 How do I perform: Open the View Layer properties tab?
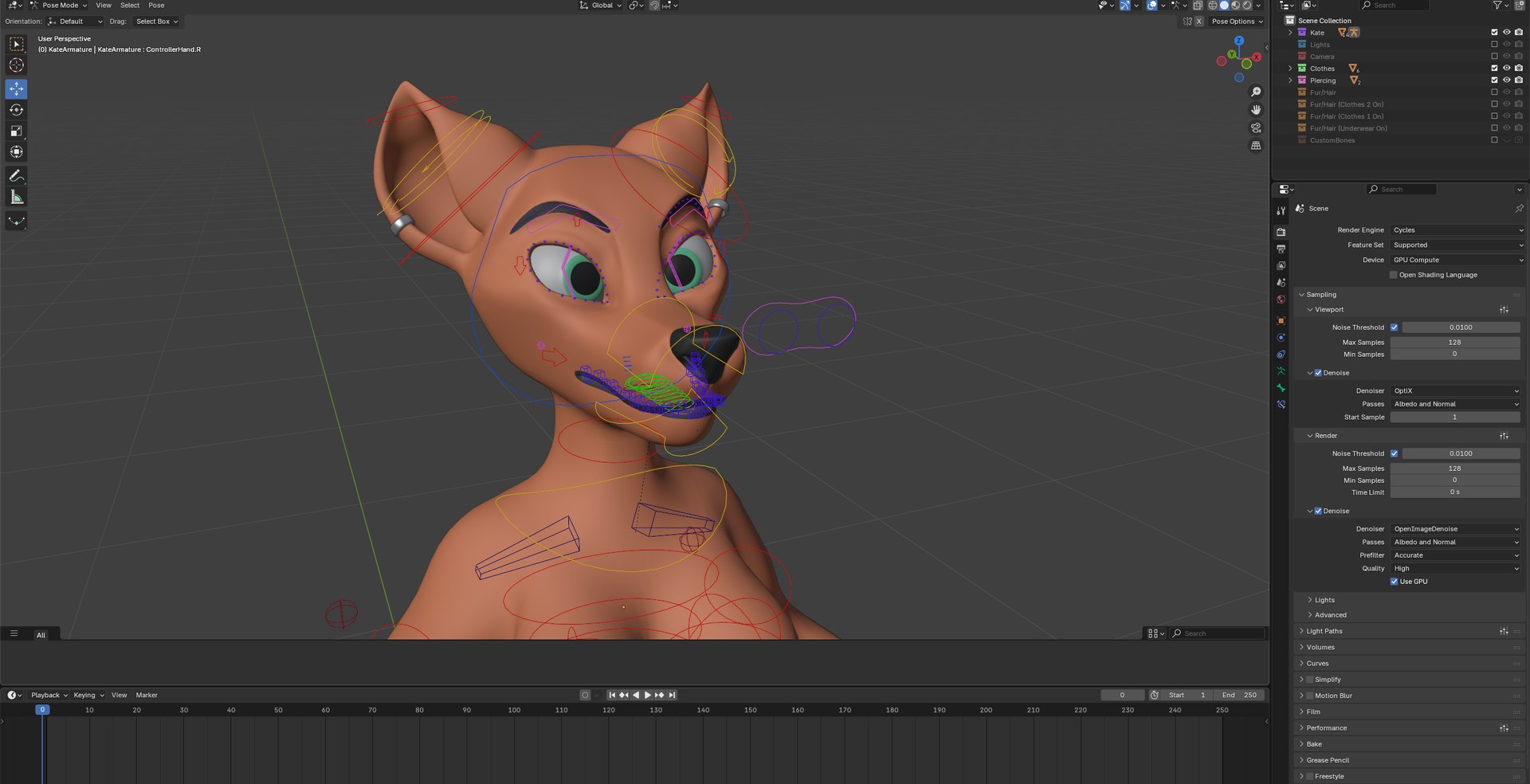coord(1281,265)
